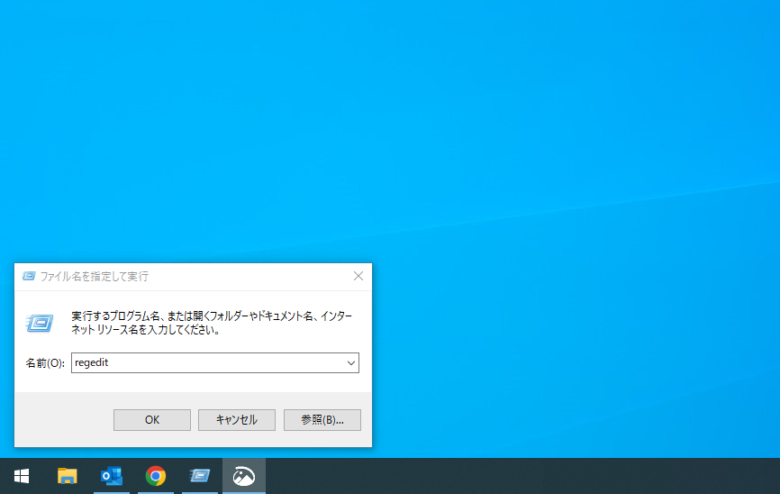
Task: Switch to Outlook in the taskbar
Action: click(x=111, y=476)
